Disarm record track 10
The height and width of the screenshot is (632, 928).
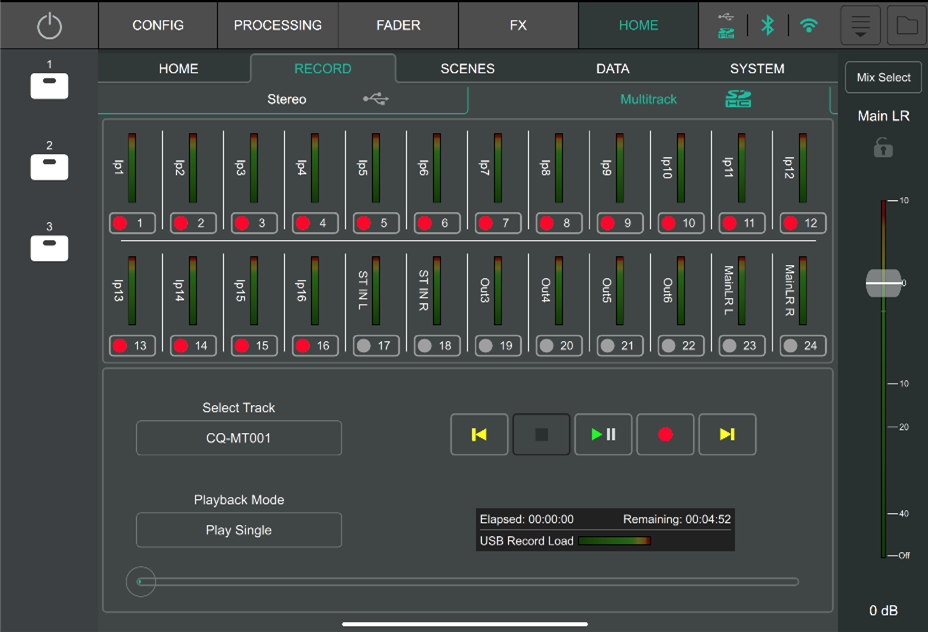coord(681,223)
